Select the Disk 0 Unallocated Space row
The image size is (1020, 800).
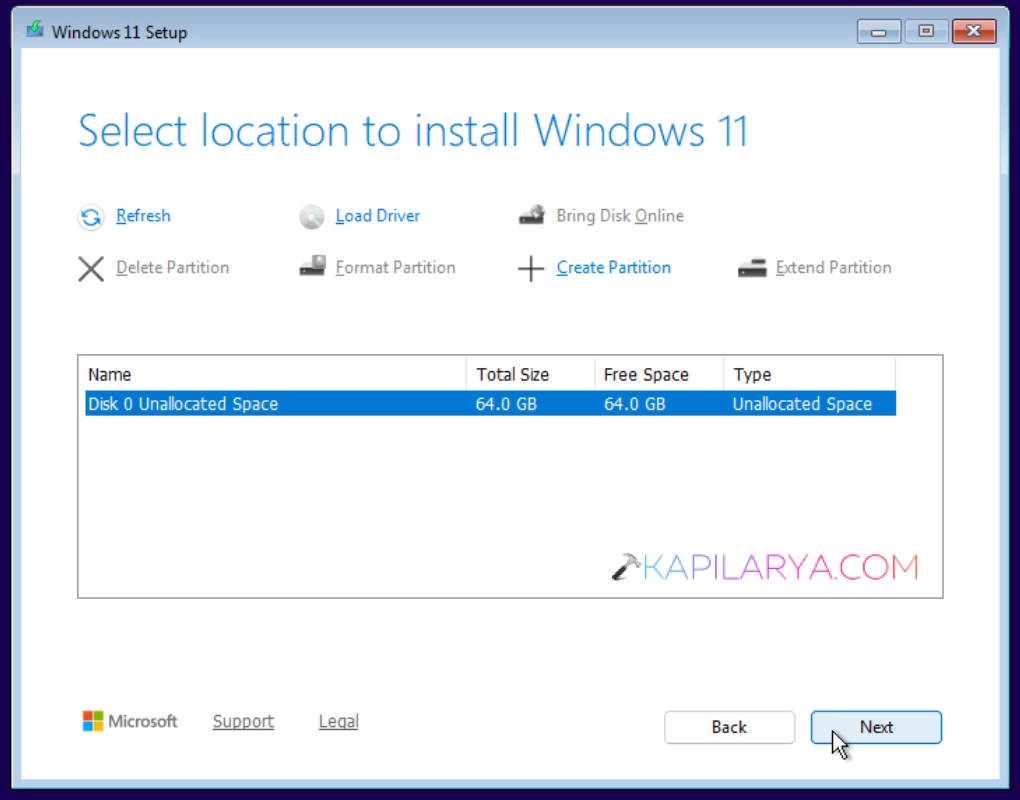pos(490,404)
